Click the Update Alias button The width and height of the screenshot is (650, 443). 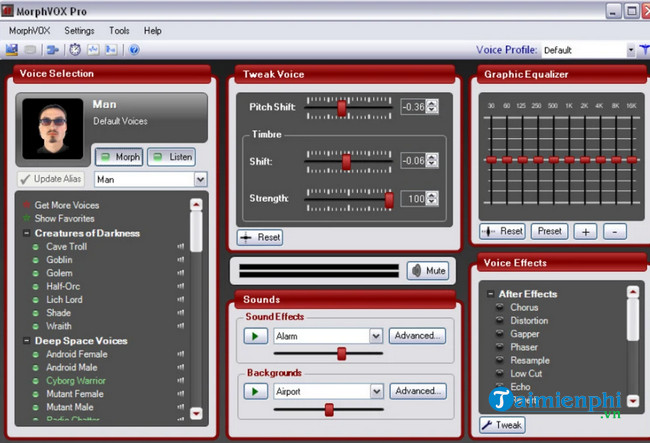point(51,179)
